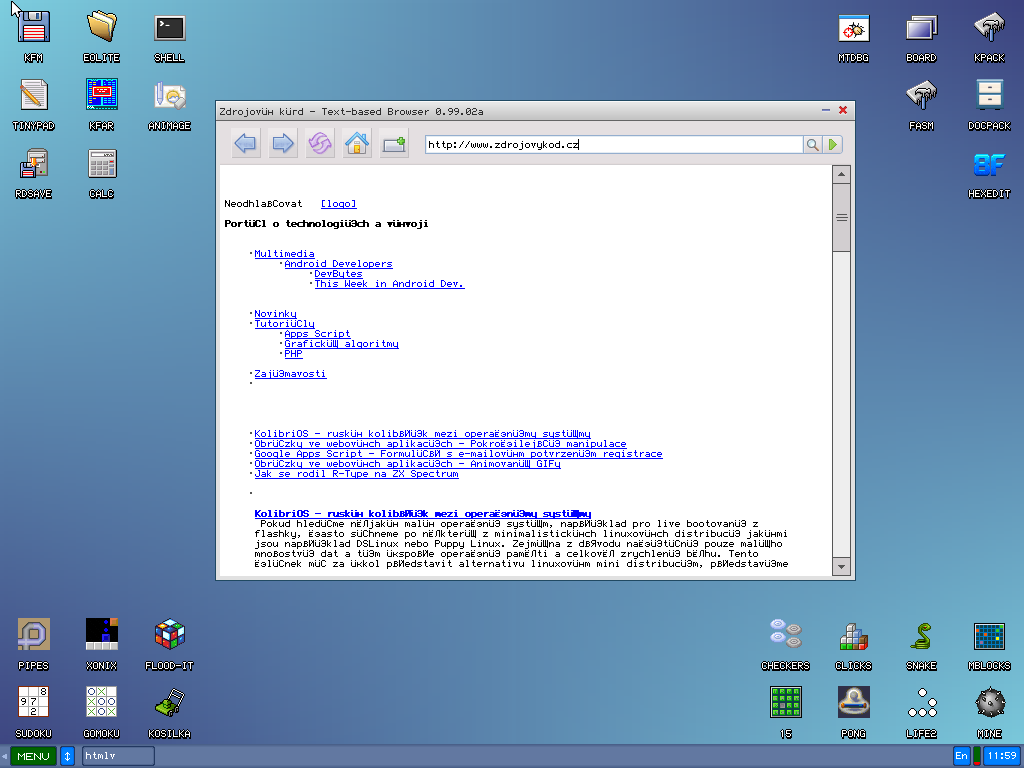The image size is (1024, 768).
Task: Click the htmlv taskbar window button
Action: pos(118,756)
